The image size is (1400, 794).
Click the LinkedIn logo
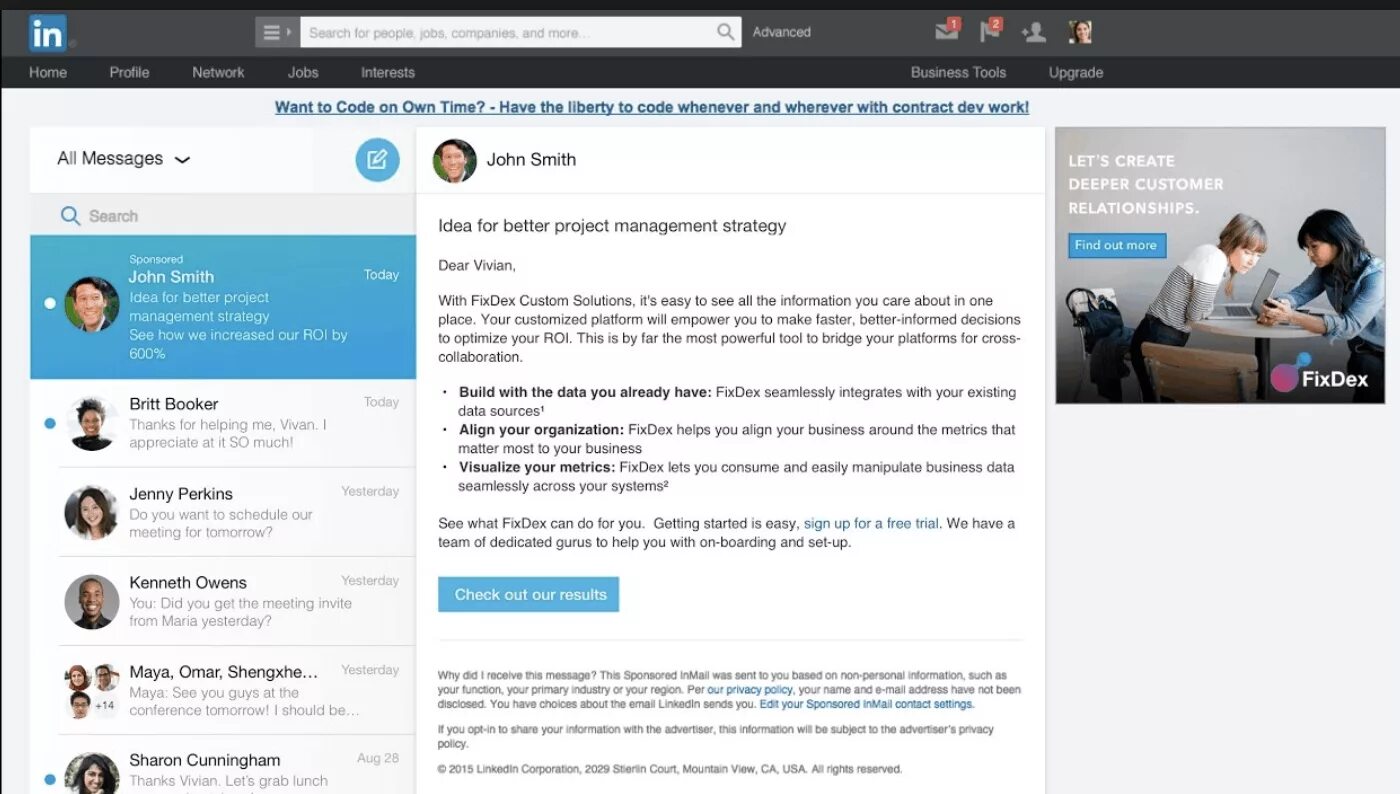pos(47,33)
